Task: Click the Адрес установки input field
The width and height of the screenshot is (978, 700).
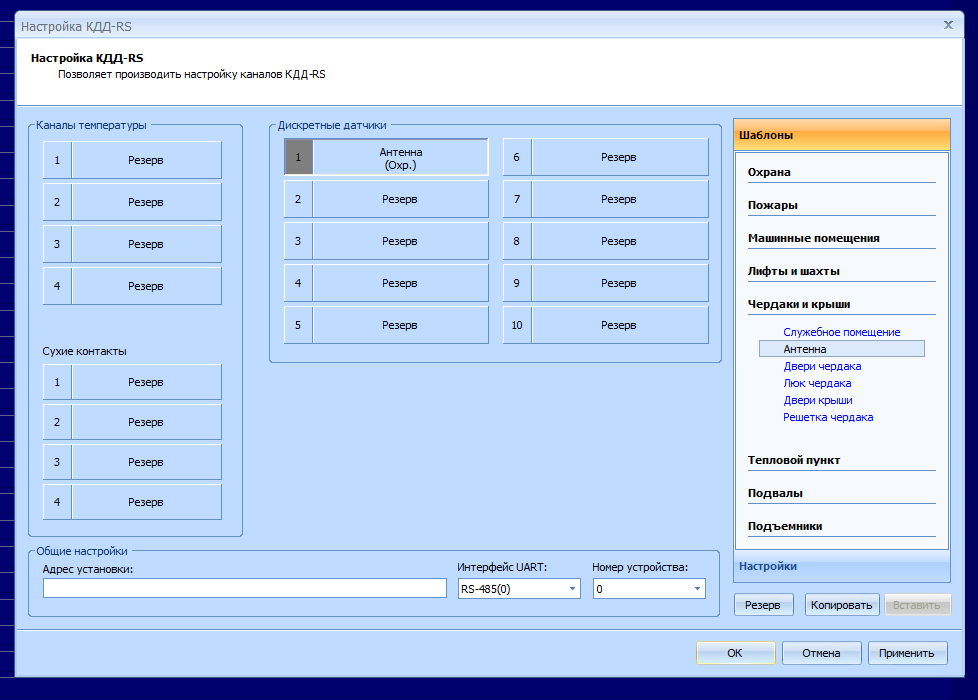Action: pos(244,588)
